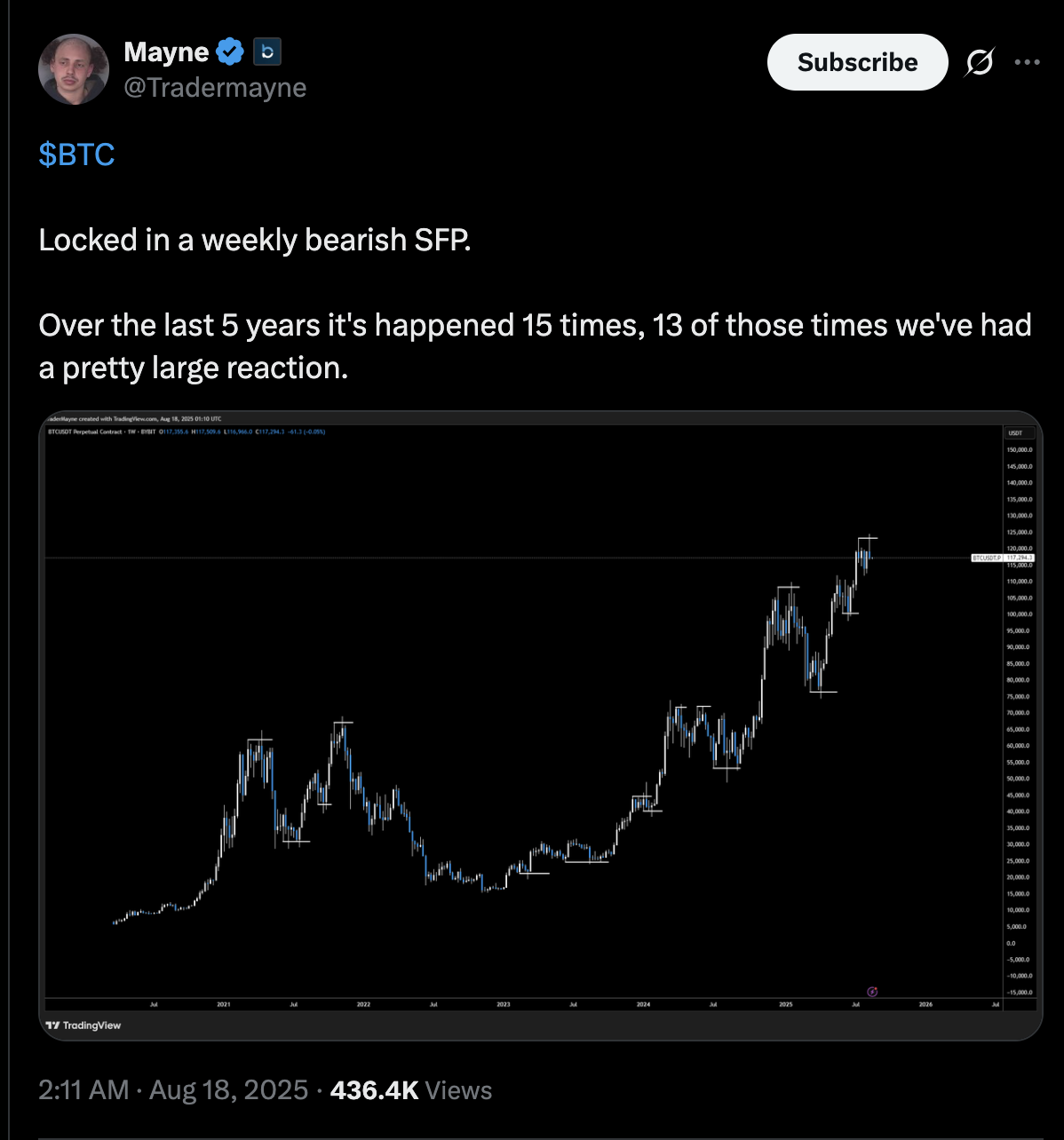Image resolution: width=1064 pixels, height=1140 pixels.
Task: Open the 2:11 AM Aug 18, 2025 timestamp
Action: coord(173,1090)
